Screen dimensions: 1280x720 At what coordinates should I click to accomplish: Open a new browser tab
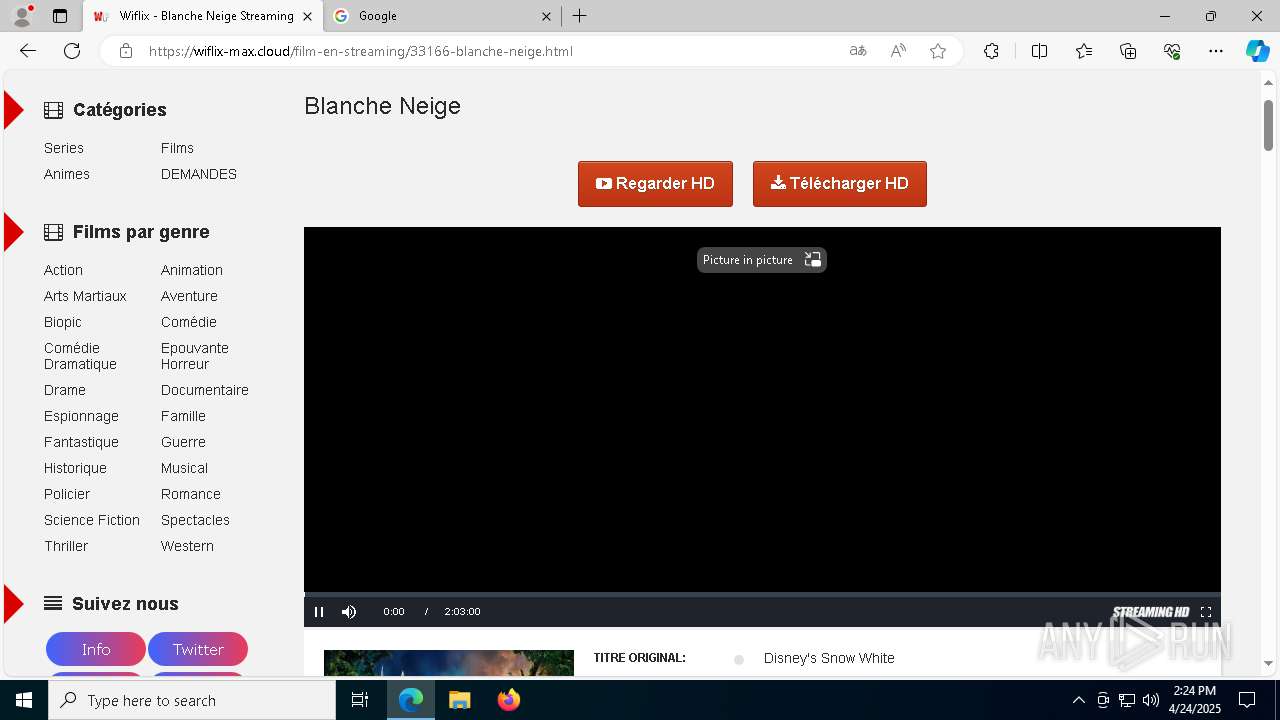coord(580,16)
